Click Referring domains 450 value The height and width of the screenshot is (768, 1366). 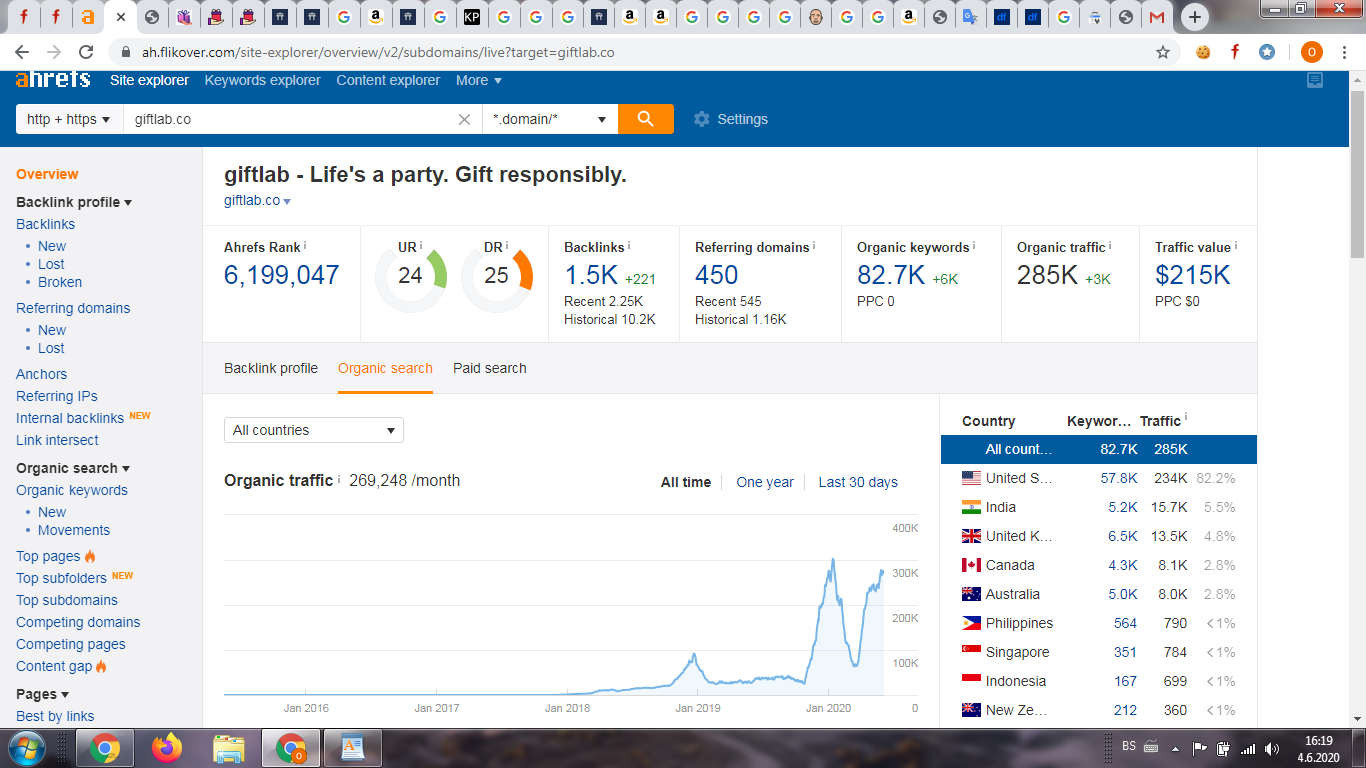[717, 275]
